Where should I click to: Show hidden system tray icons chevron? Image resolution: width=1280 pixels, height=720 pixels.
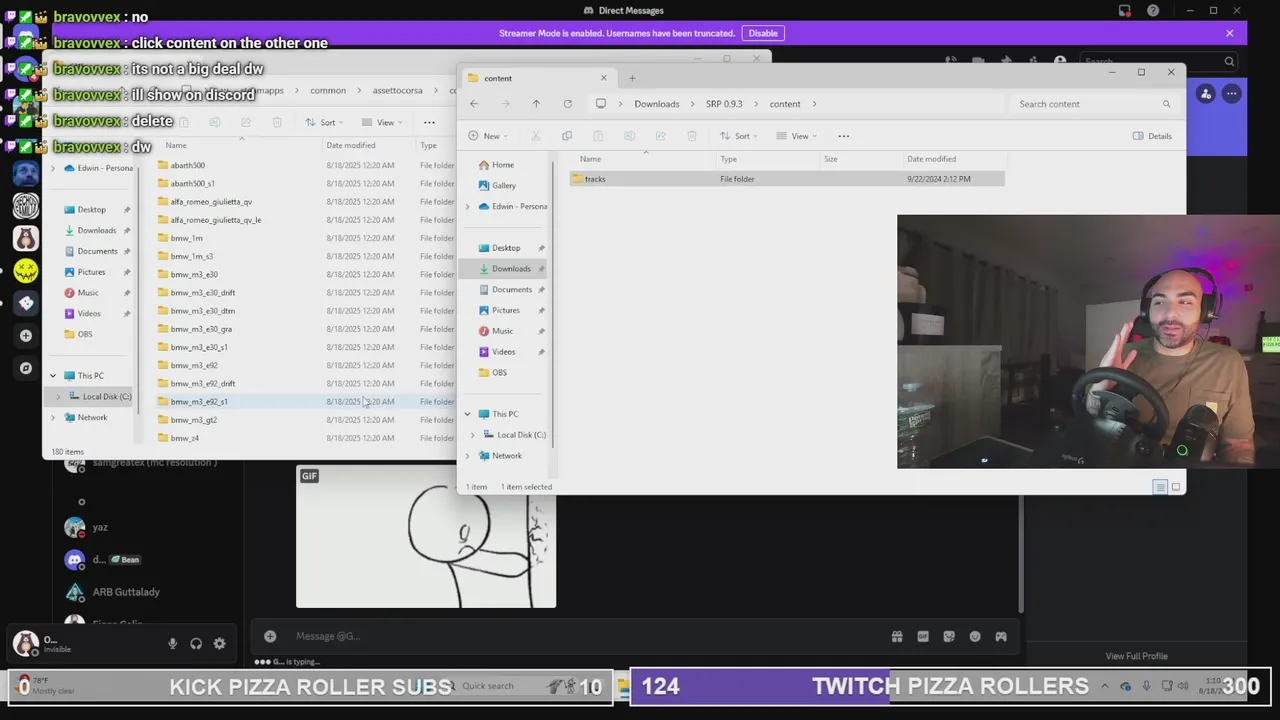pyautogui.click(x=1105, y=686)
